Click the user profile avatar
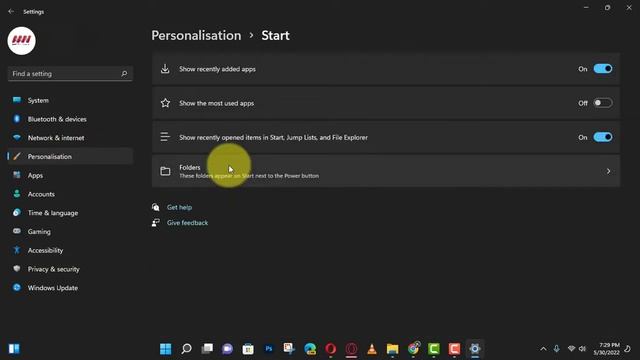This screenshot has height=360, width=640. [x=22, y=41]
